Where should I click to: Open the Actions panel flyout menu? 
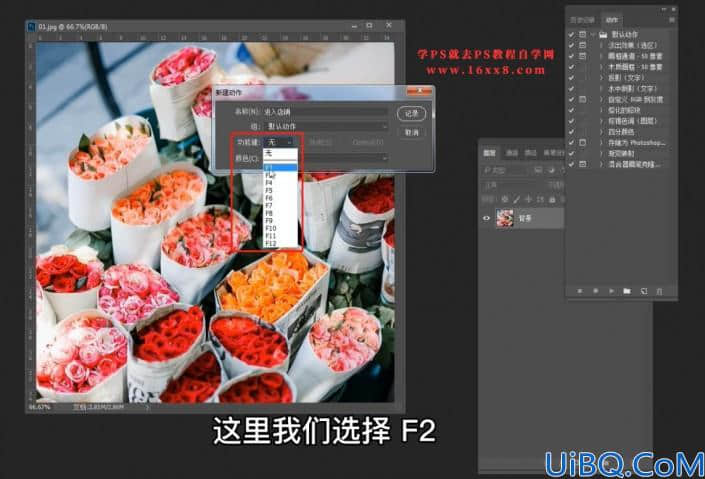pyautogui.click(x=672, y=20)
